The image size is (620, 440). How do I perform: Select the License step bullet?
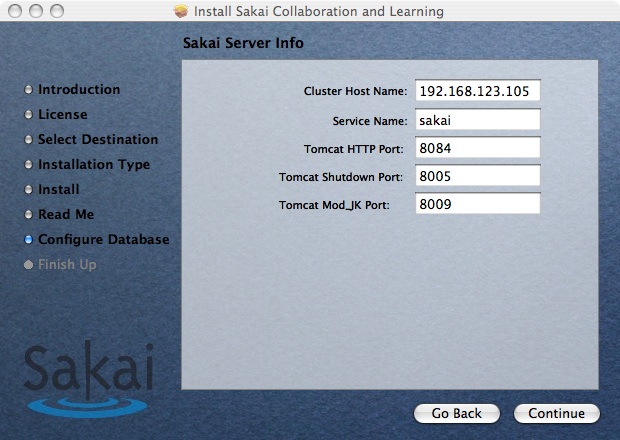28,115
